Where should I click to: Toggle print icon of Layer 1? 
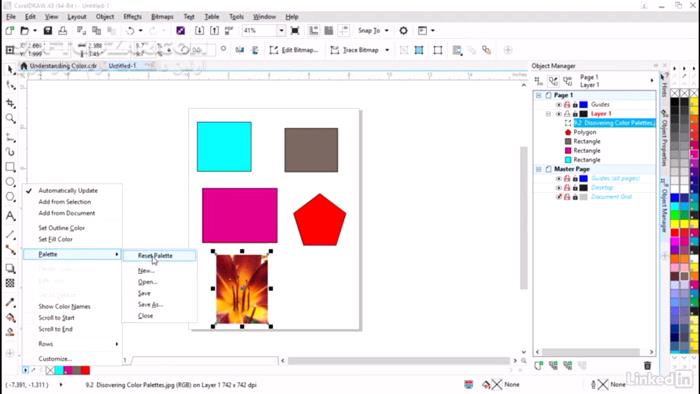pos(567,114)
